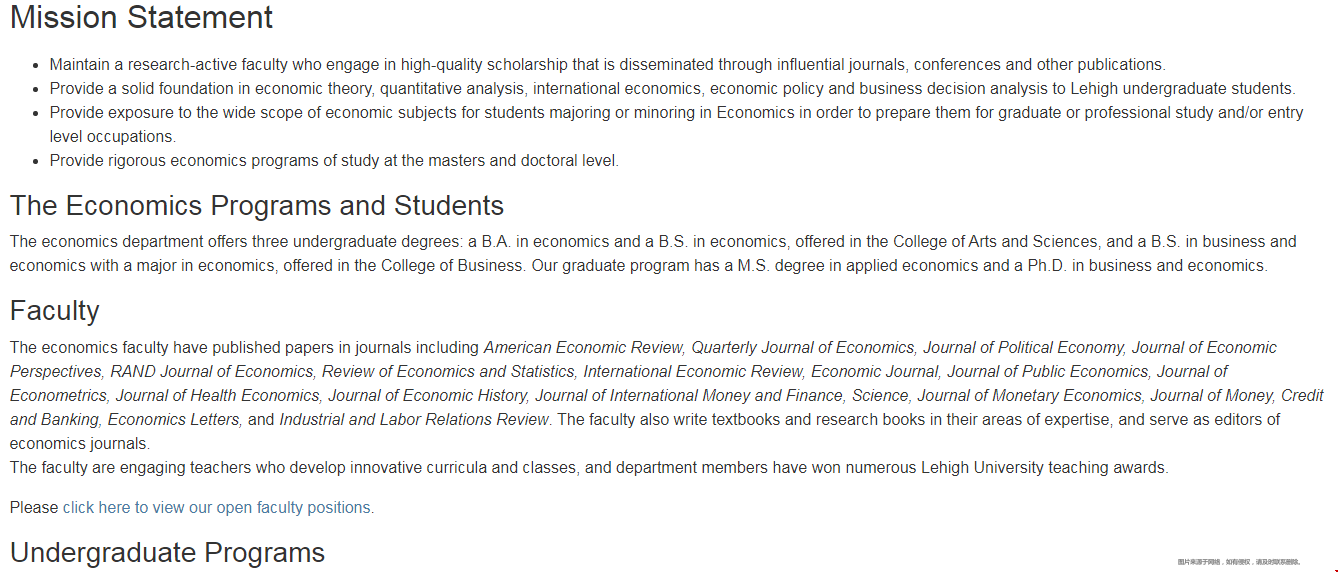Click the paragraph about three undergraduate degrees
Viewport: 1338px width, 572px height.
(653, 253)
